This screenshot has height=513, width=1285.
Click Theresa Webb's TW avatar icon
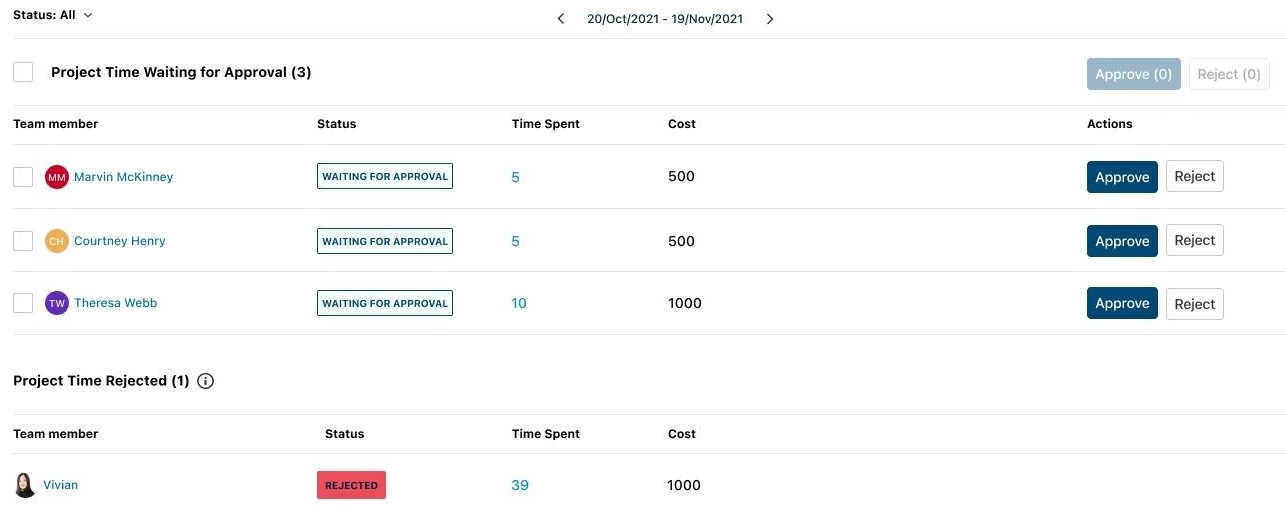57,303
